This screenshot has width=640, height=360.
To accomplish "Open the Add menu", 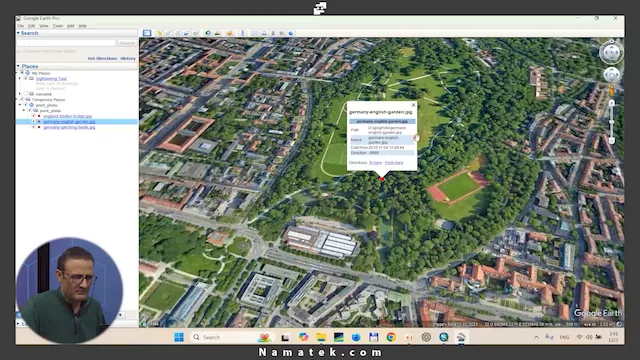I will point(71,26).
